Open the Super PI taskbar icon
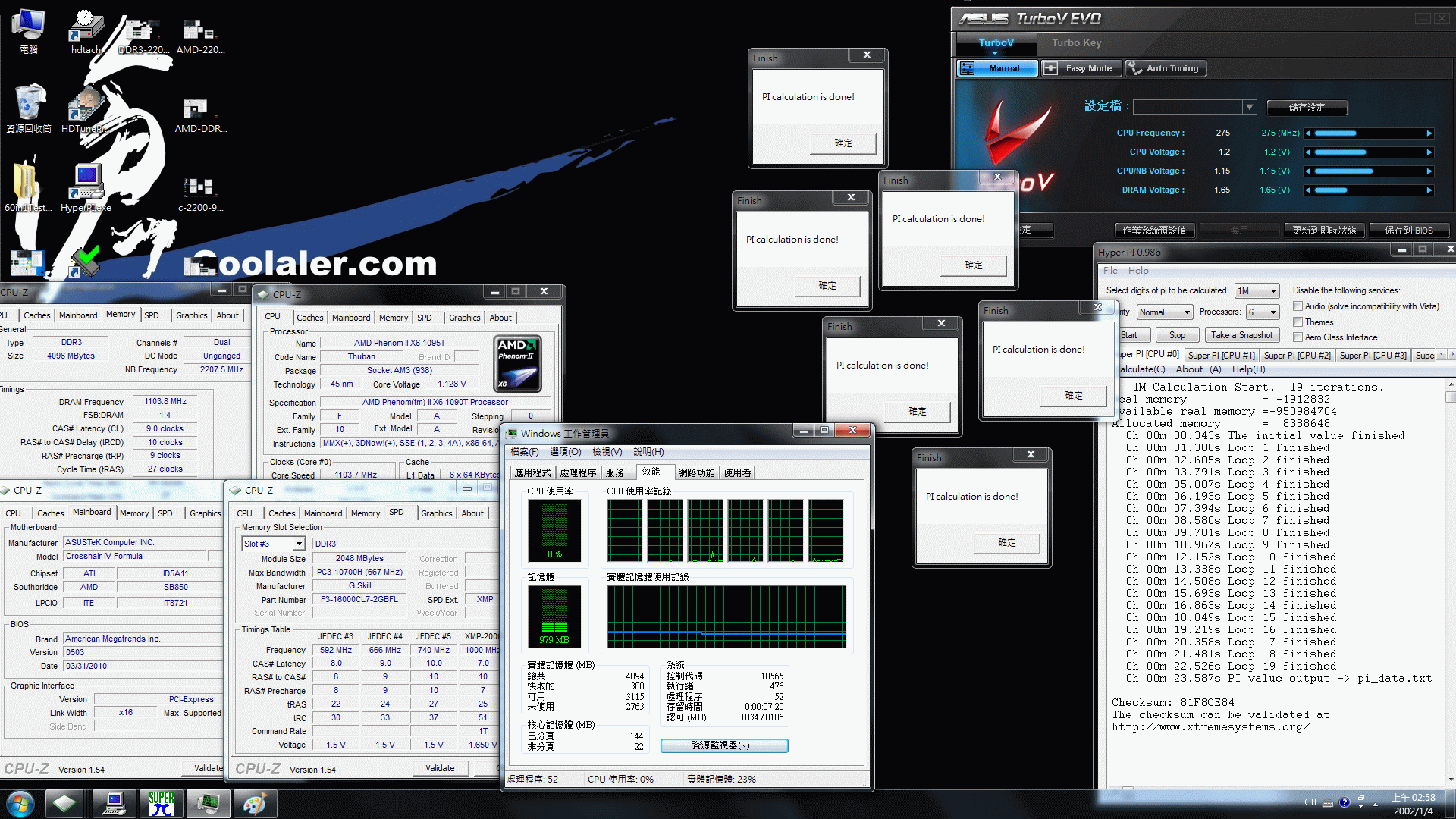The image size is (1456, 819). pyautogui.click(x=161, y=804)
